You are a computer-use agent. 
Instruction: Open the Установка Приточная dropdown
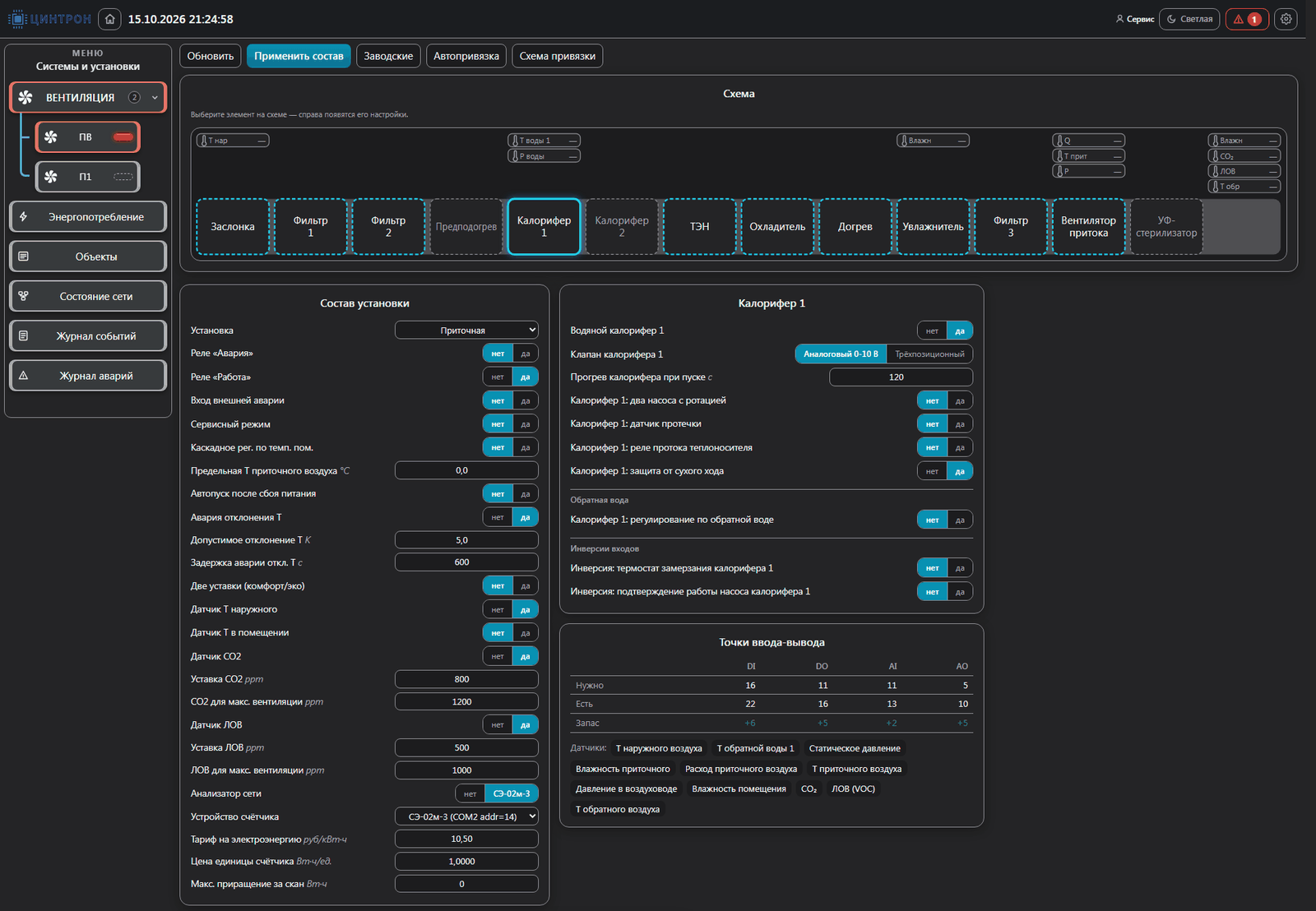pos(466,330)
